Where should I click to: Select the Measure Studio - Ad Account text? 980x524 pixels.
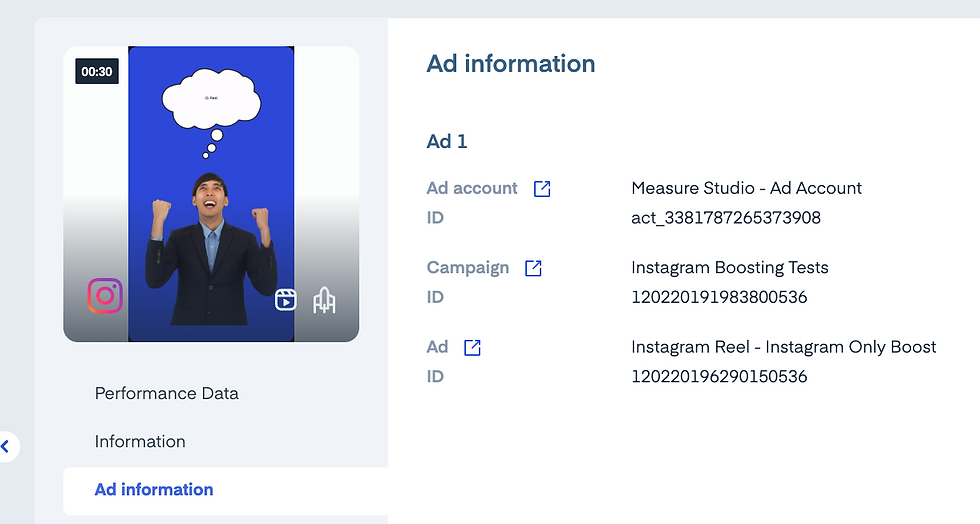tap(746, 188)
